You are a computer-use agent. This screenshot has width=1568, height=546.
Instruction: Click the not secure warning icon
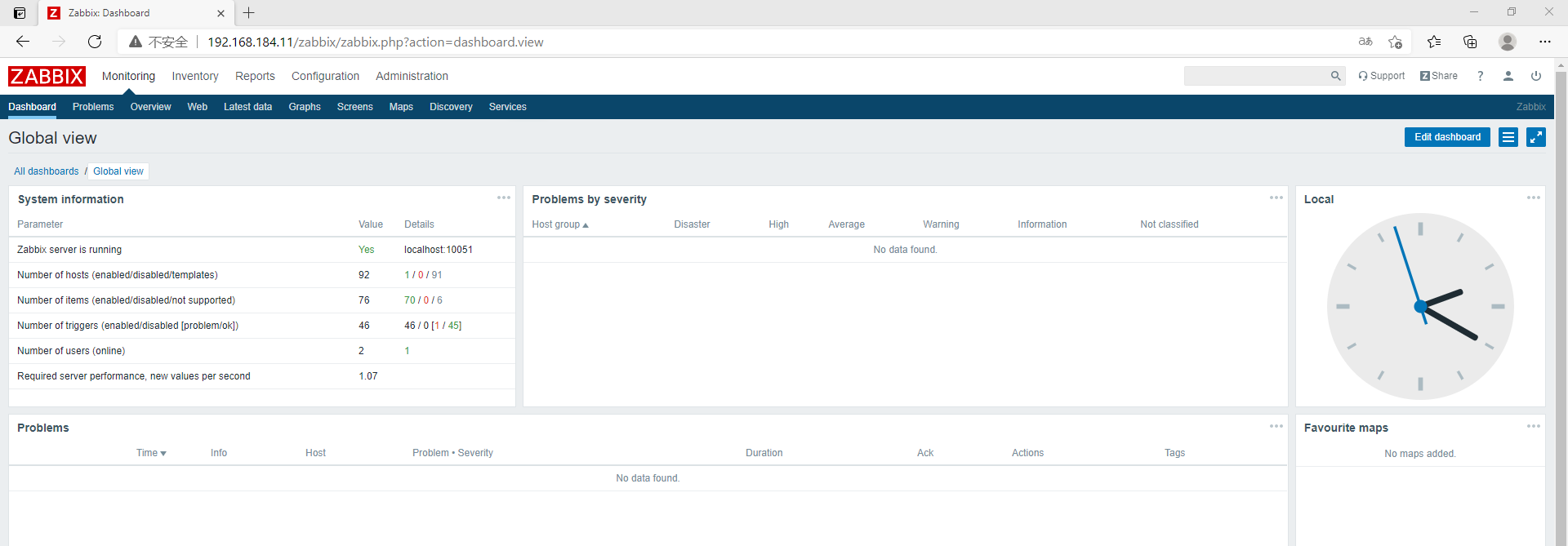pyautogui.click(x=136, y=42)
